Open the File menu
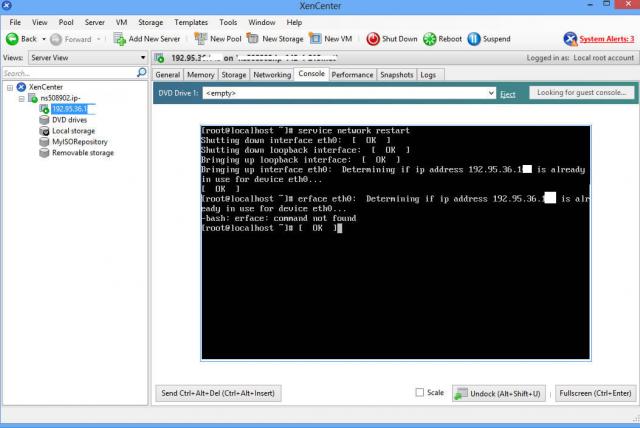This screenshot has height=428, width=640. click(x=15, y=22)
